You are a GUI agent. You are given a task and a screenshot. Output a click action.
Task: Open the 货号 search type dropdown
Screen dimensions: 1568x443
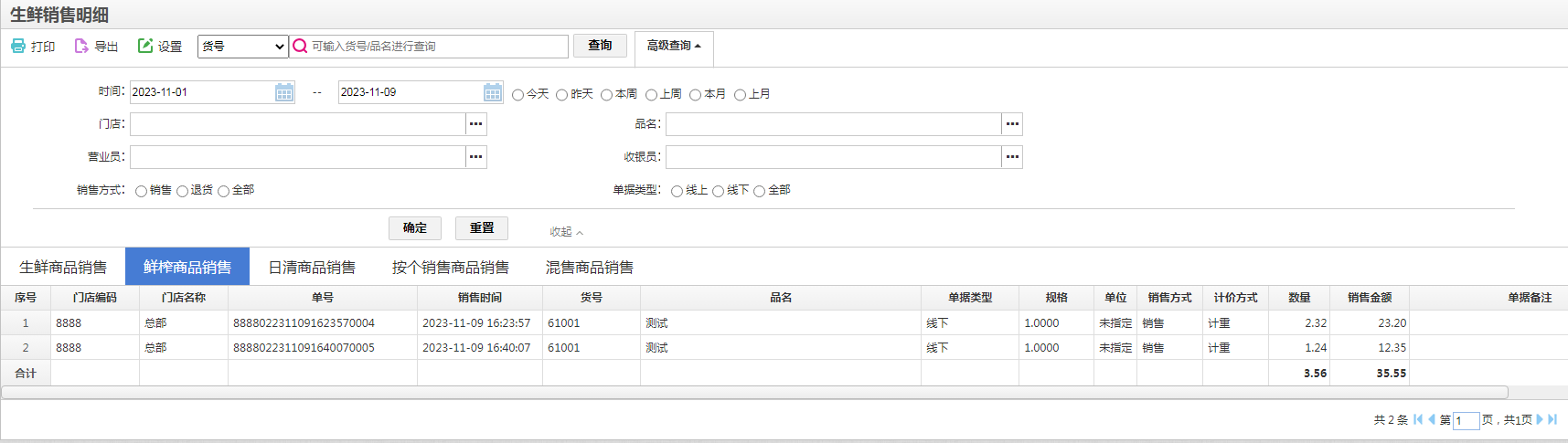[x=243, y=46]
